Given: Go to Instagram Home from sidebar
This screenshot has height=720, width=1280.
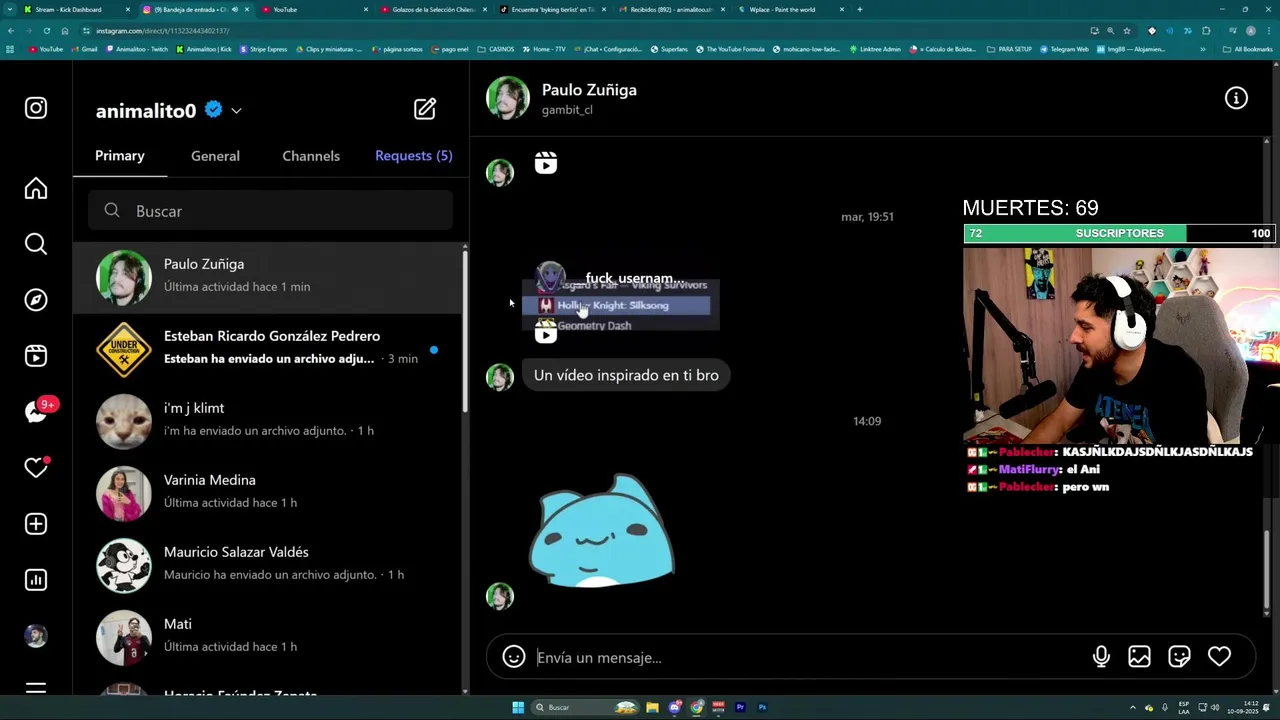Looking at the screenshot, I should click(36, 188).
